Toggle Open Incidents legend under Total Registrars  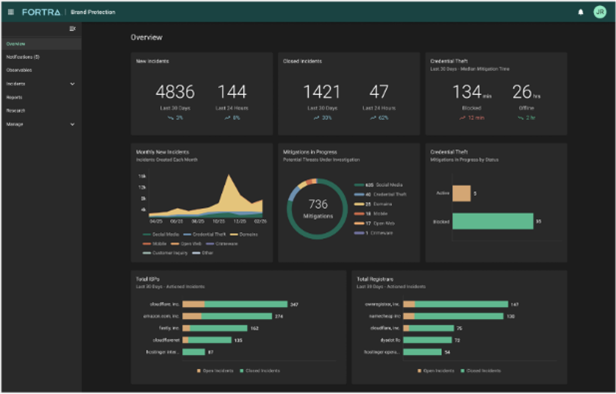tap(436, 371)
